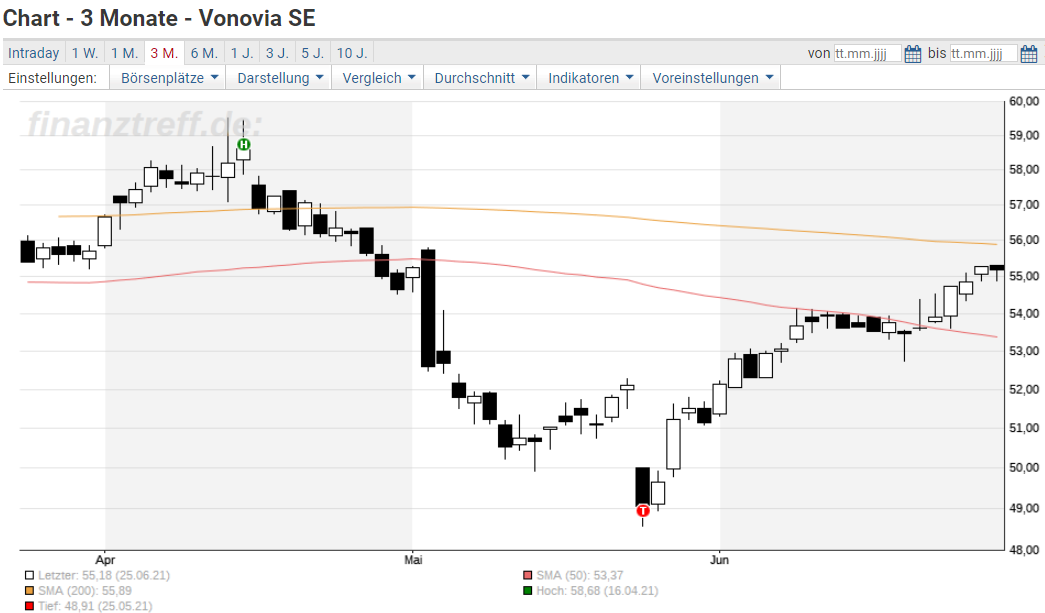Open the calendar icon beside the 'von' date field
Screen dimensions: 1045x613
(913, 53)
